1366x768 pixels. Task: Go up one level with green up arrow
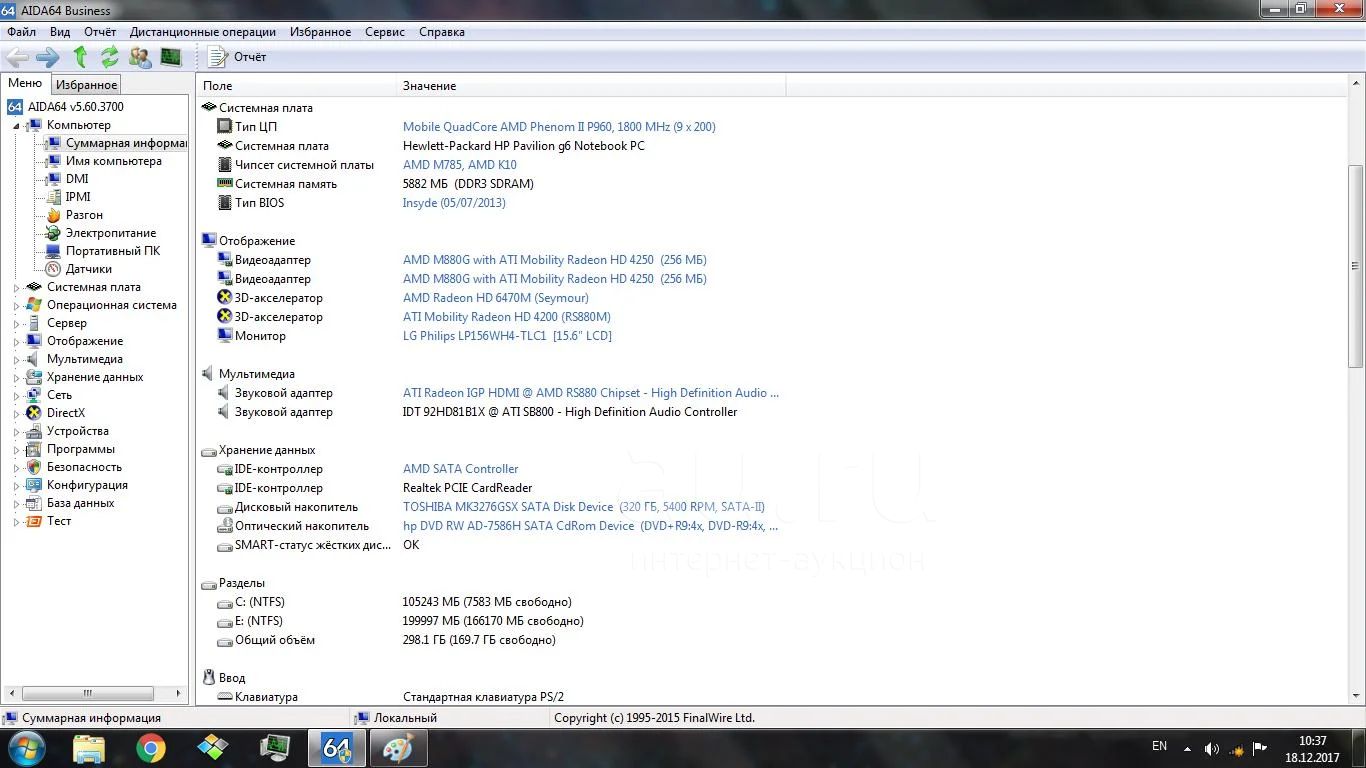pyautogui.click(x=80, y=57)
